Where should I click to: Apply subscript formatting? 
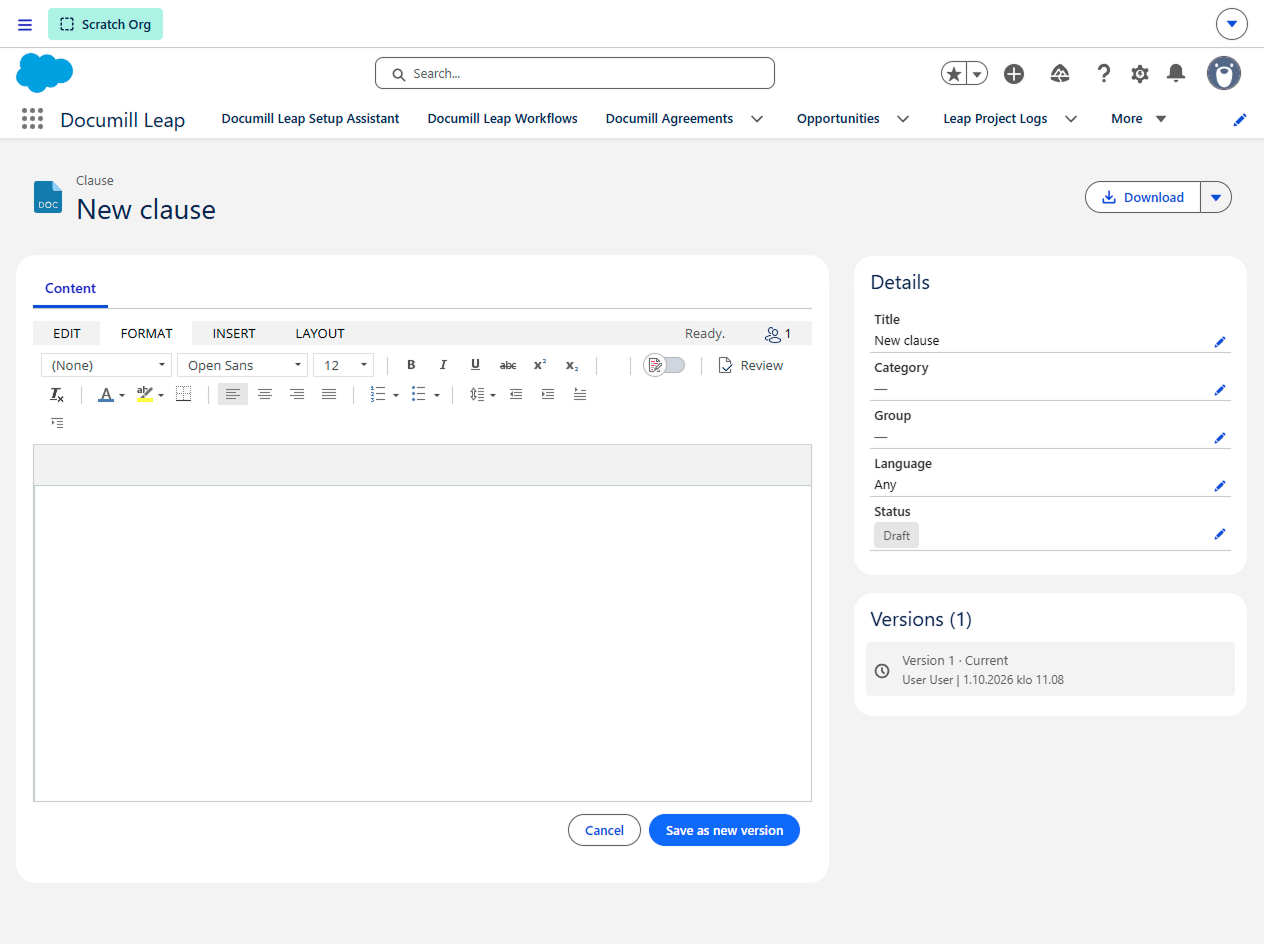(x=572, y=365)
